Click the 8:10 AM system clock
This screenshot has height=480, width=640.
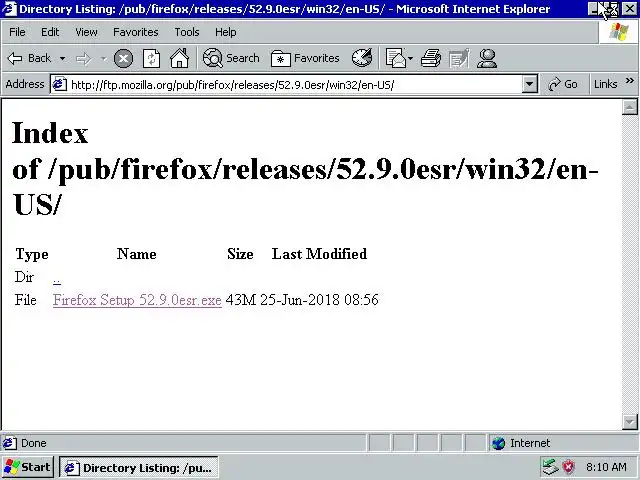(606, 467)
